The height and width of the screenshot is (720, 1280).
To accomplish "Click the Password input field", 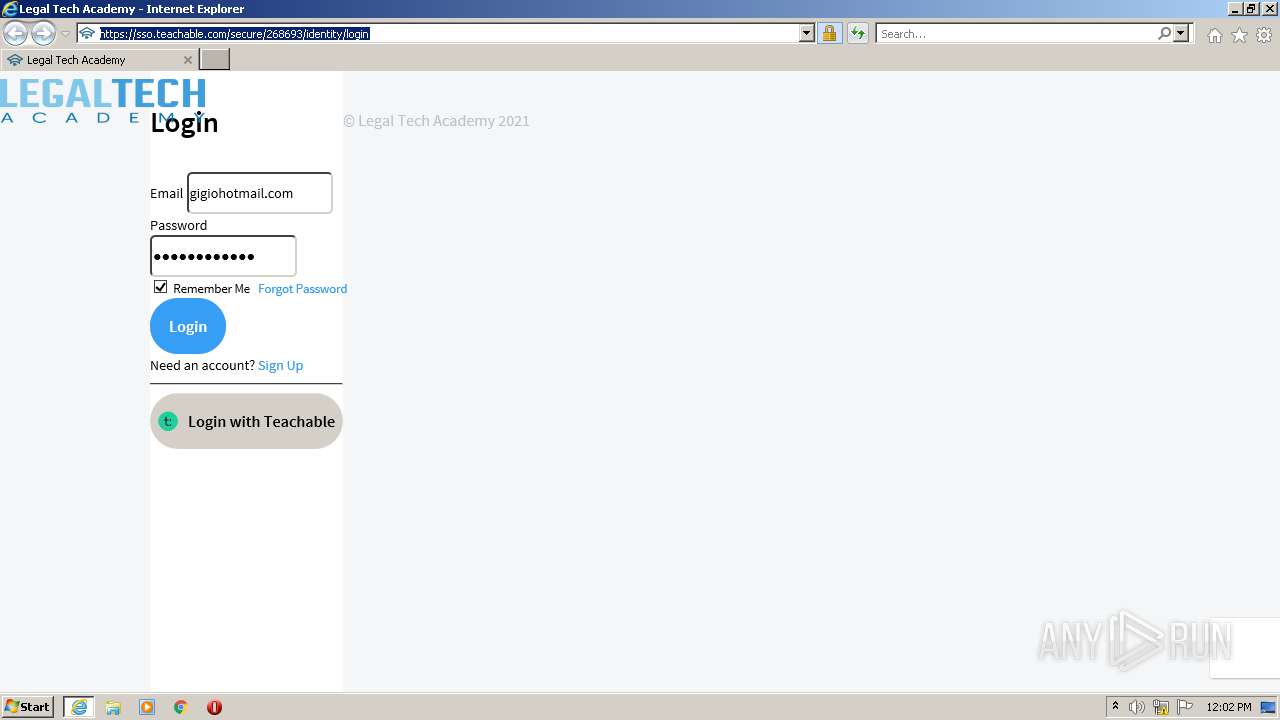I will coord(223,256).
